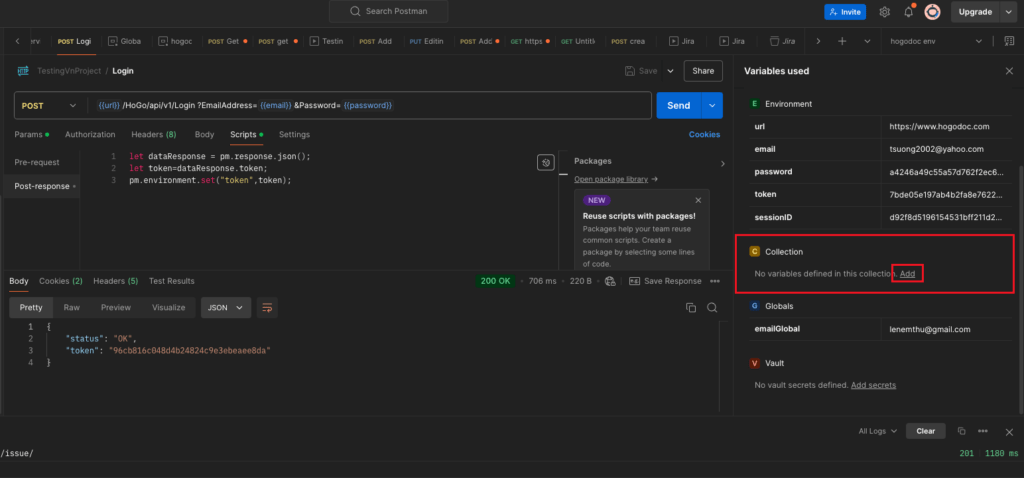Open the All Logs filter dropdown
The image size is (1024, 478).
tap(878, 431)
